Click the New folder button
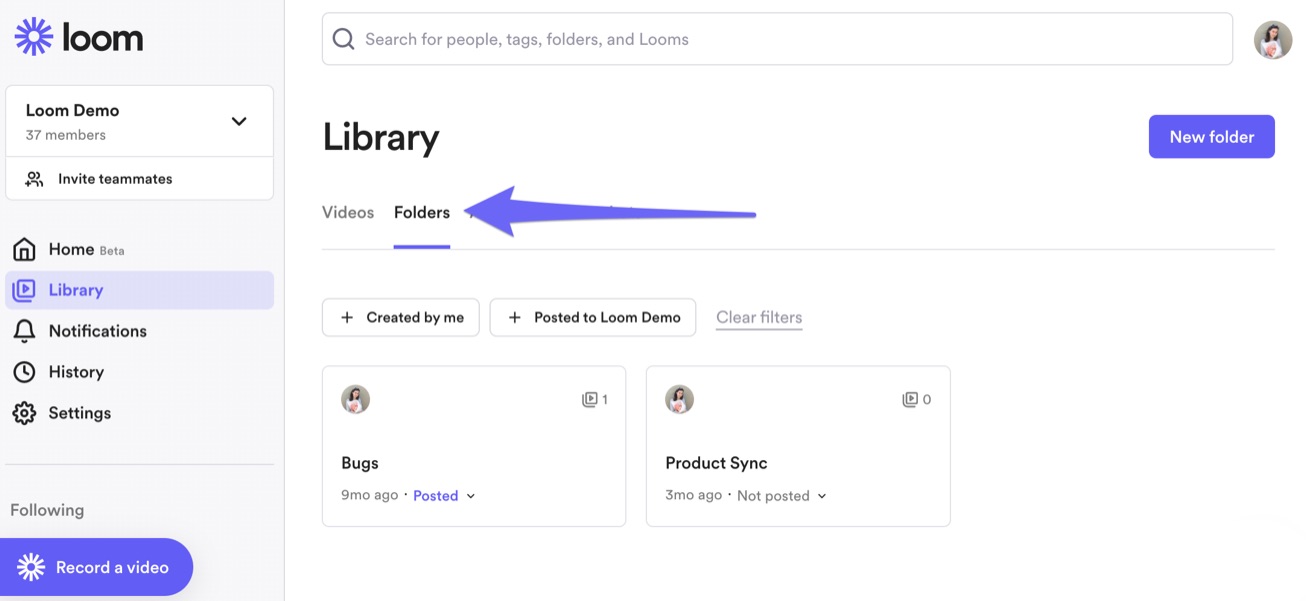This screenshot has width=1306, height=601. pos(1212,137)
